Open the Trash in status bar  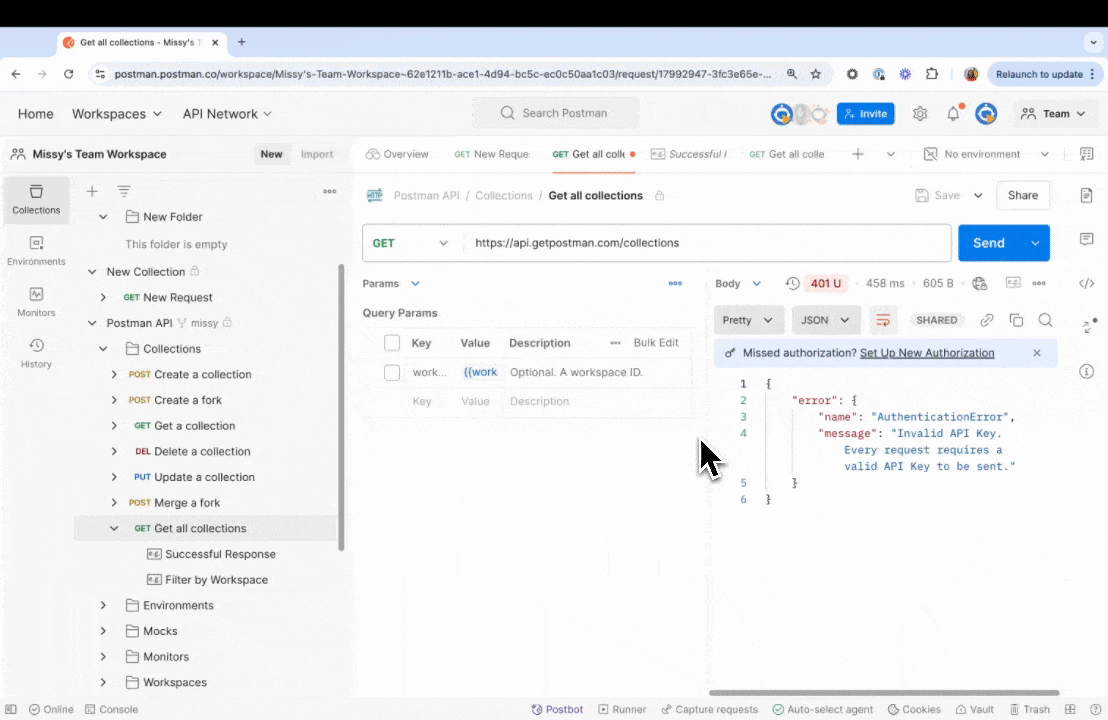(1030, 709)
